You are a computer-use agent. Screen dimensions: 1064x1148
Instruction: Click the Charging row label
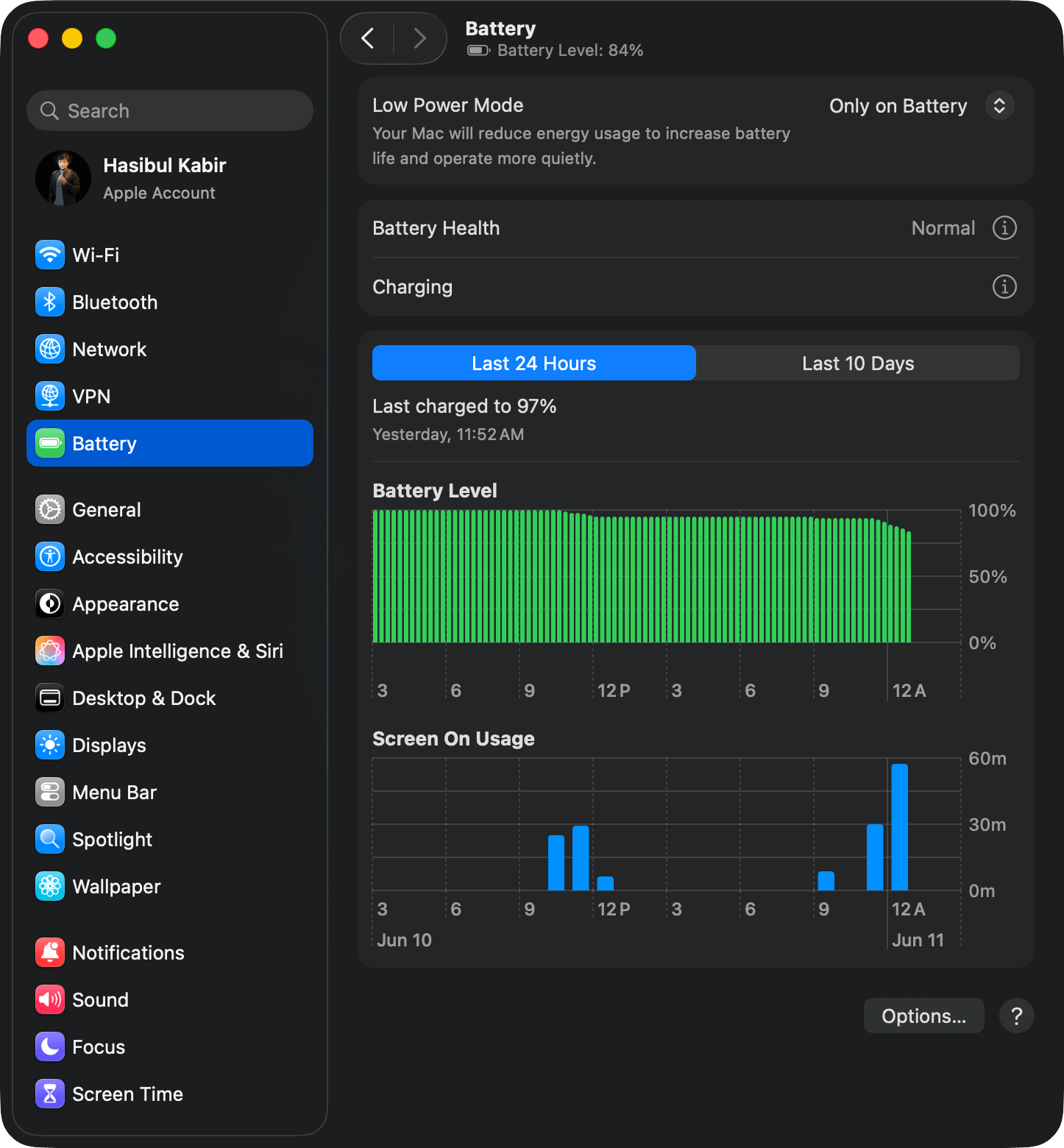point(413,287)
